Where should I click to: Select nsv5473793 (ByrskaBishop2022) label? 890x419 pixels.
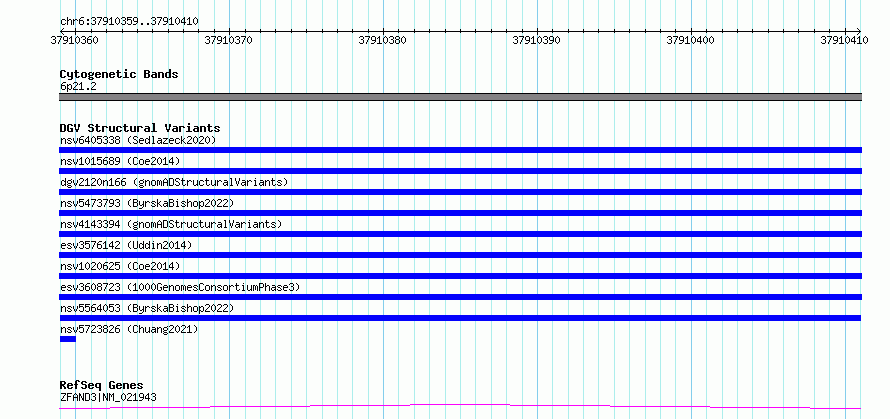pyautogui.click(x=147, y=203)
